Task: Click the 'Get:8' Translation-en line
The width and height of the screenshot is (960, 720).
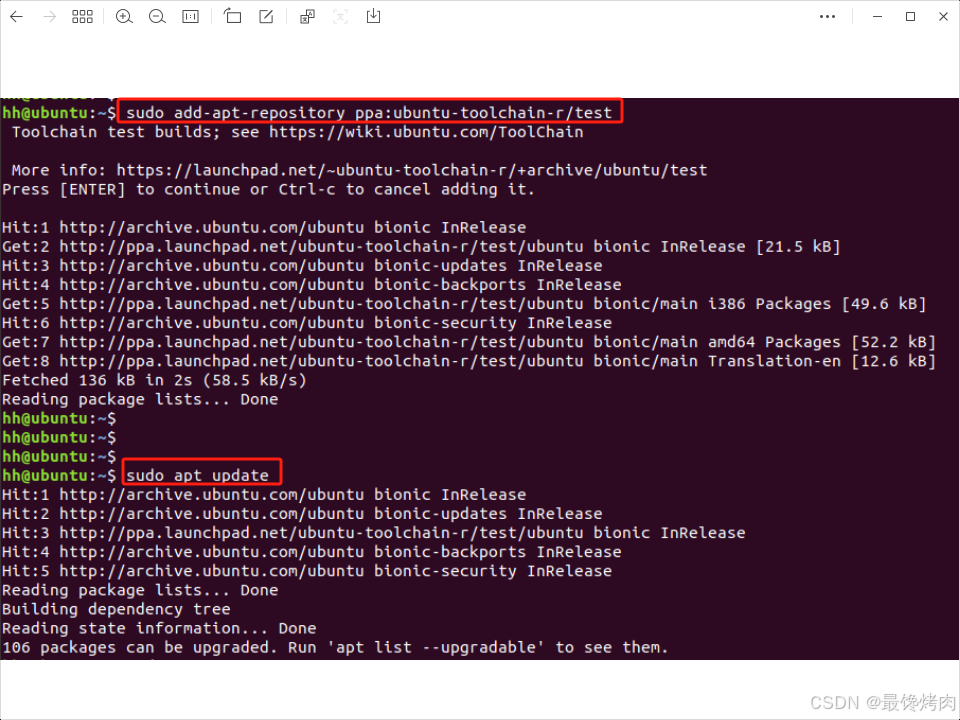Action: (x=469, y=361)
